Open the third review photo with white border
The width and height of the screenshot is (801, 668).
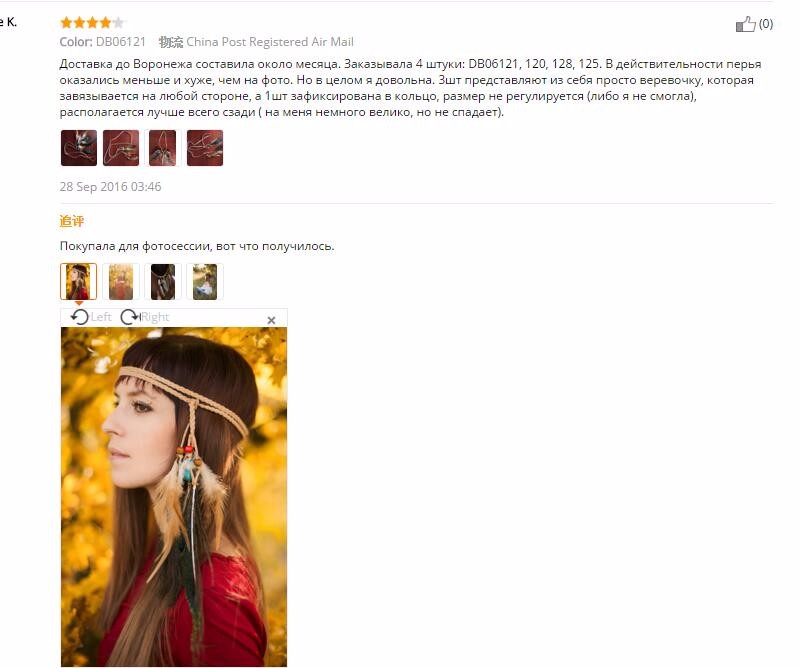click(162, 148)
